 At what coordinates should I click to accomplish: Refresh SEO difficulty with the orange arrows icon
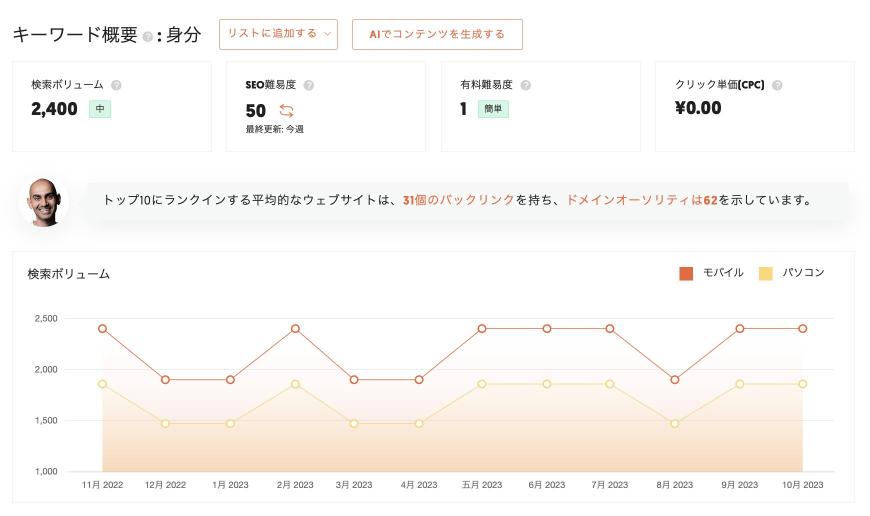286,110
